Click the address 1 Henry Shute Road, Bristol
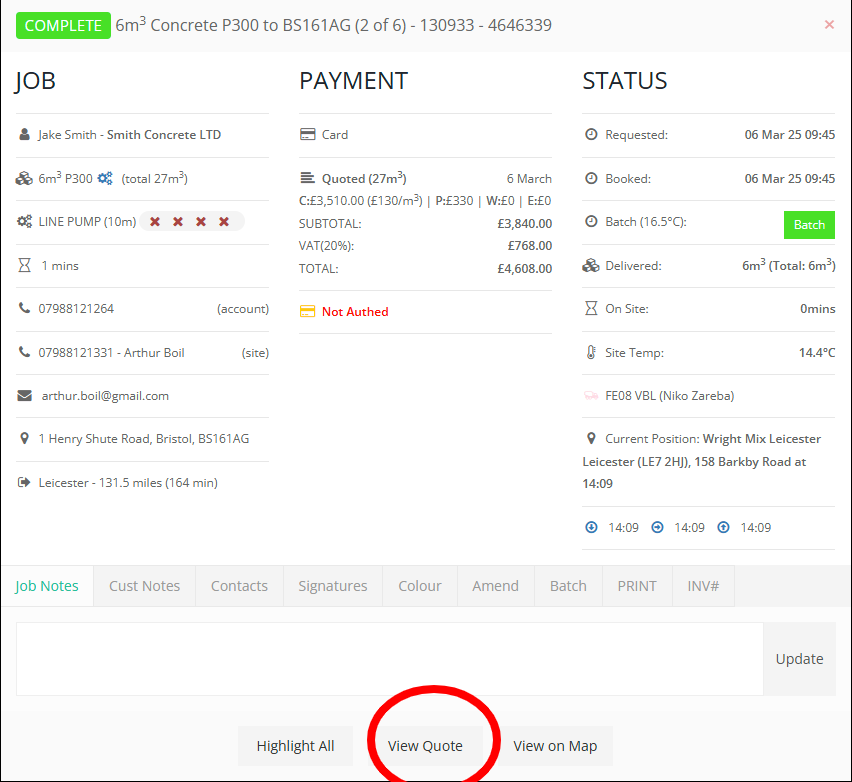 143,439
